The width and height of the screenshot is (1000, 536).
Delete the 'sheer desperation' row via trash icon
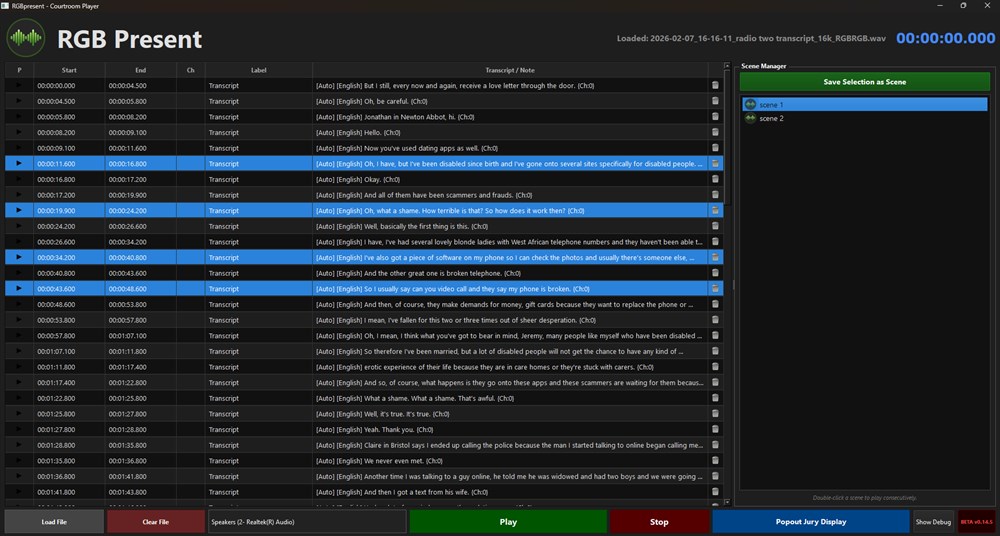(715, 320)
